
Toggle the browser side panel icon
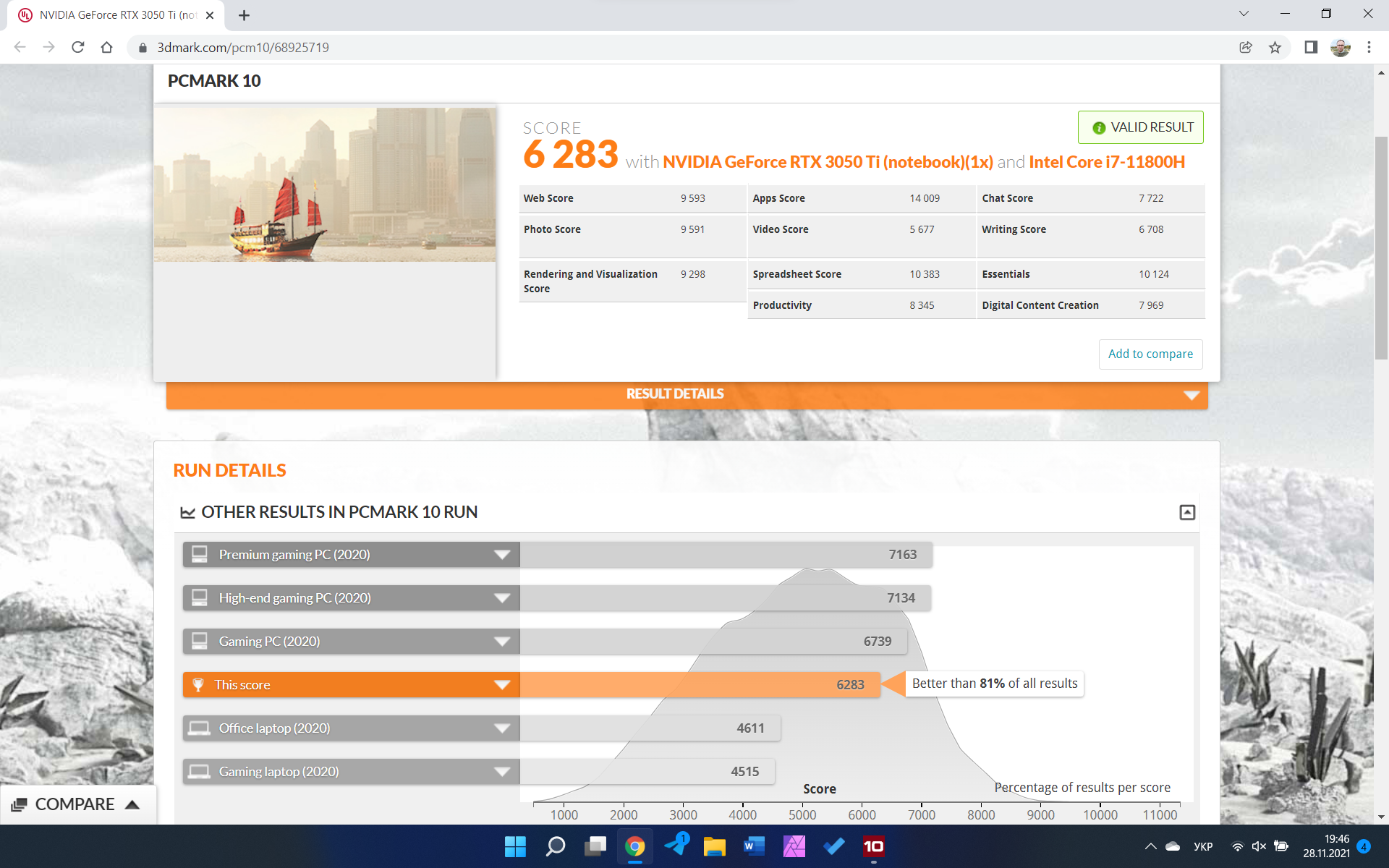pos(1310,47)
